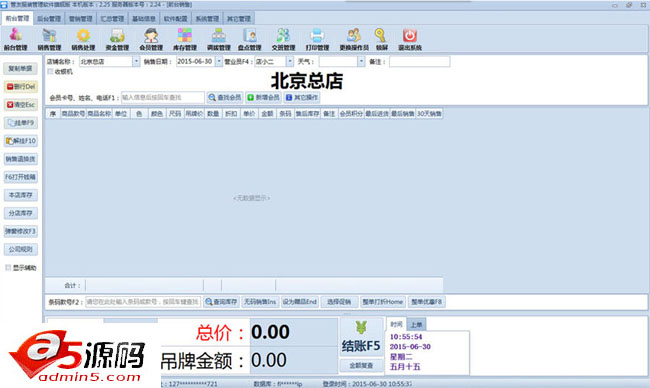This screenshot has width=650, height=388.
Task: Open the 交班管理 toolbar icon
Action: pos(284,39)
